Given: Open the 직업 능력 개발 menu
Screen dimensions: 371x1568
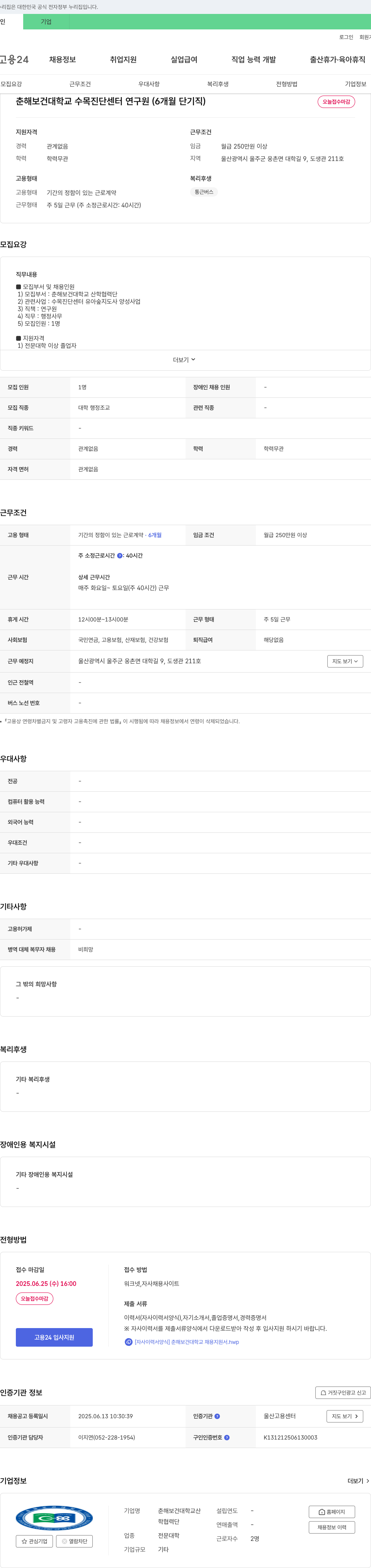Looking at the screenshot, I should tap(254, 60).
